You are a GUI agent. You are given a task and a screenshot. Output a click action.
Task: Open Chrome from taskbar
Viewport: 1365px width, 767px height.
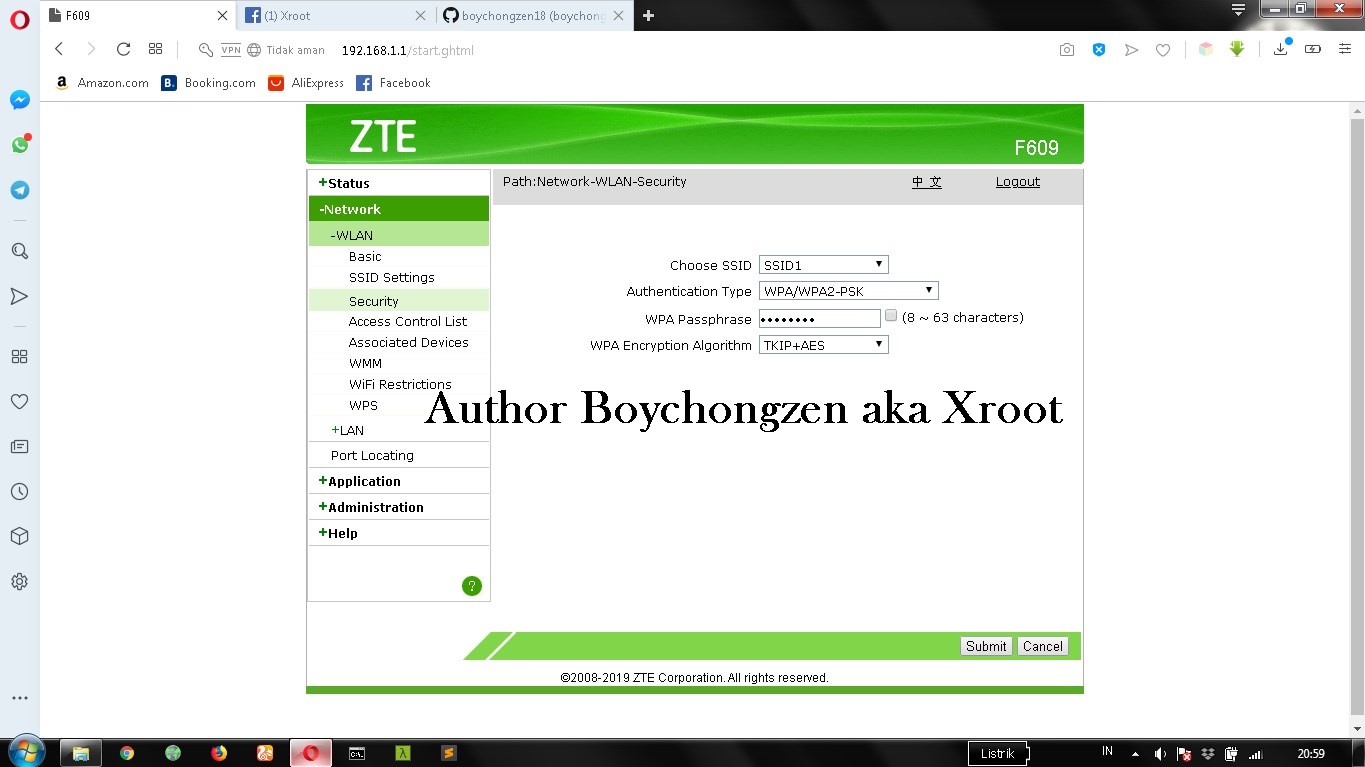127,753
